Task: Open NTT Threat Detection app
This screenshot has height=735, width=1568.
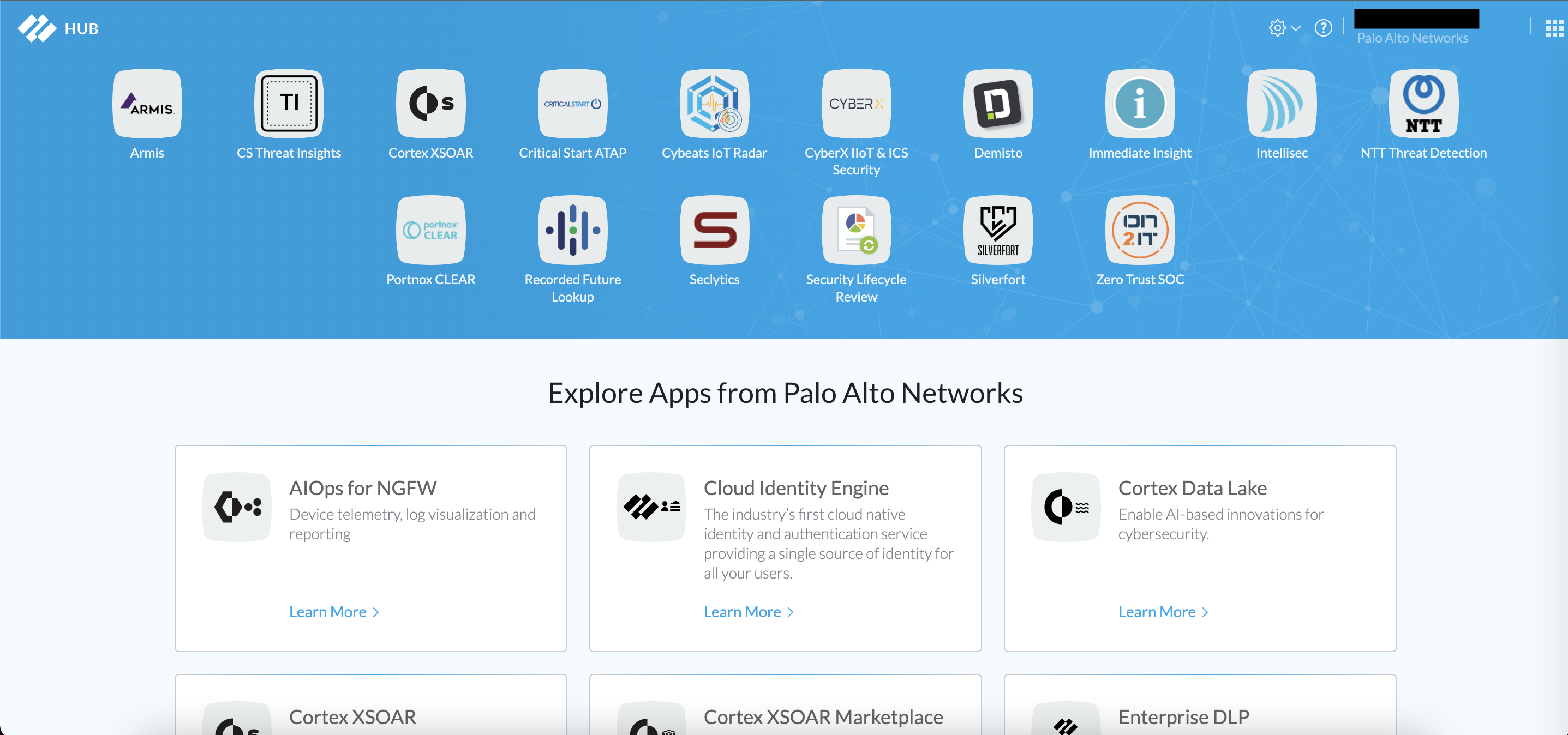Action: coord(1423,104)
